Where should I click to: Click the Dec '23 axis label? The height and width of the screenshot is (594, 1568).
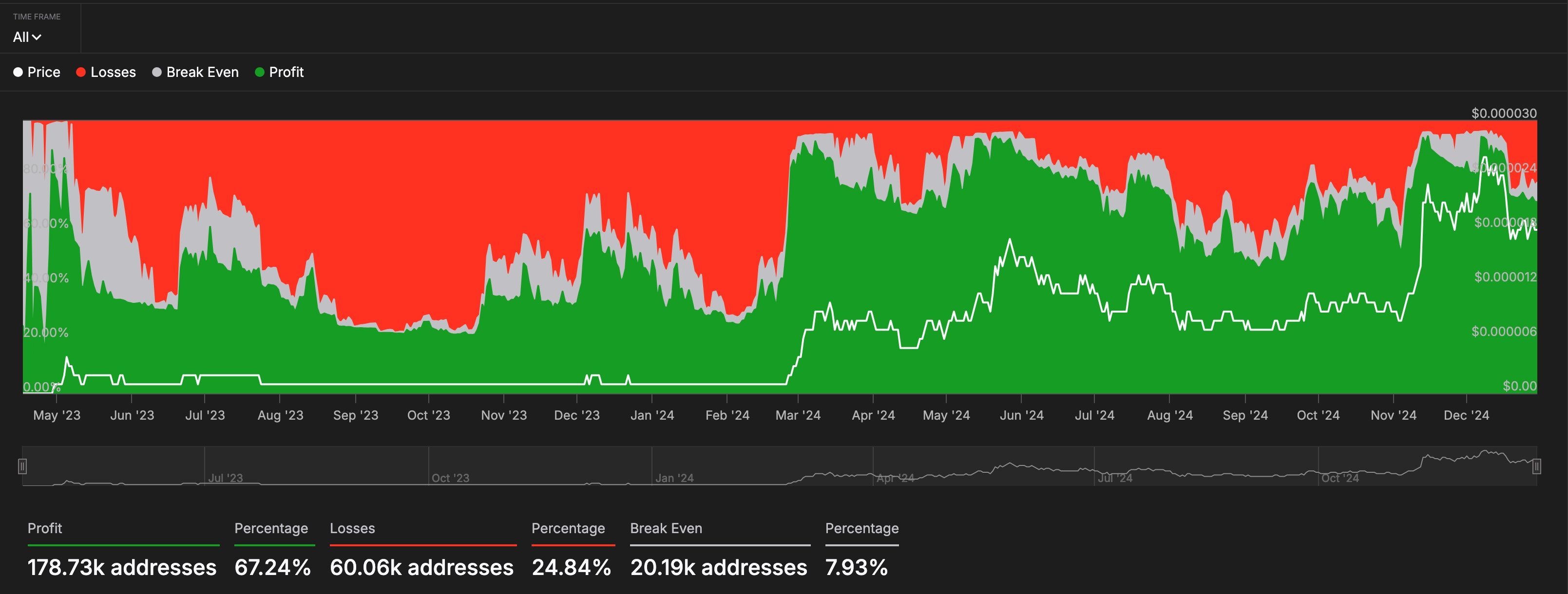coord(577,415)
